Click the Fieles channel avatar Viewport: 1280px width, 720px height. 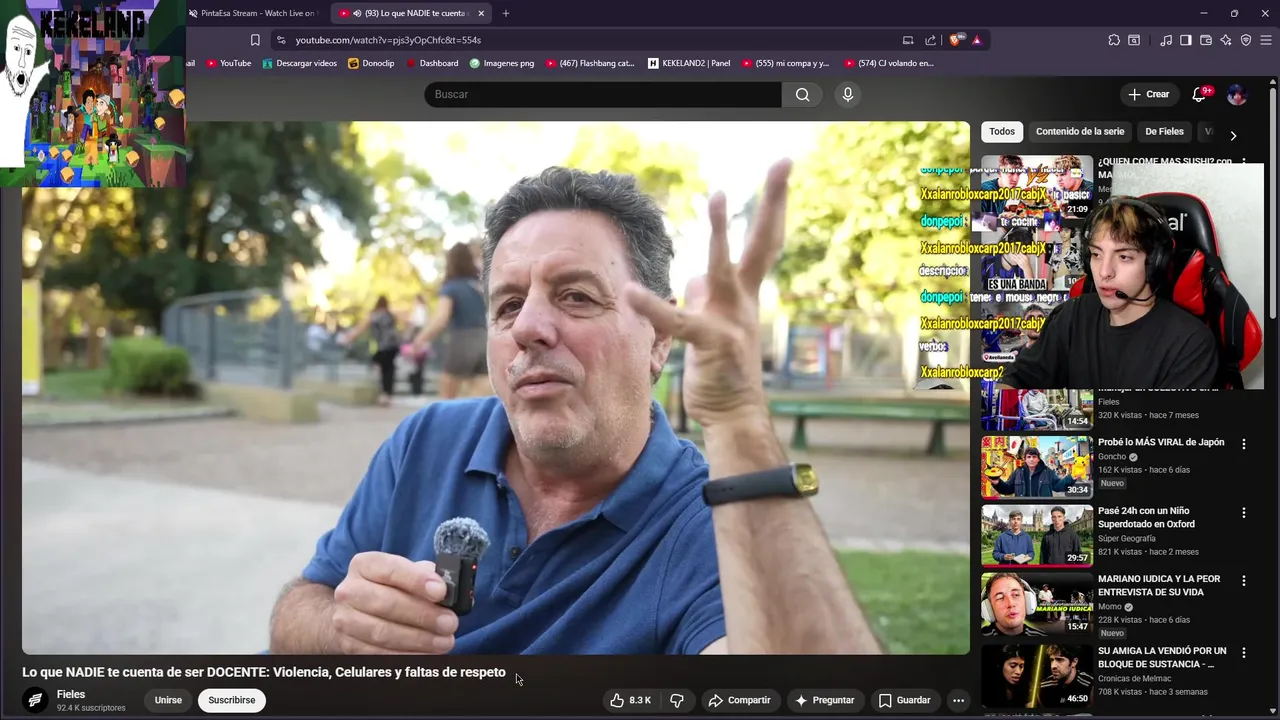point(36,700)
